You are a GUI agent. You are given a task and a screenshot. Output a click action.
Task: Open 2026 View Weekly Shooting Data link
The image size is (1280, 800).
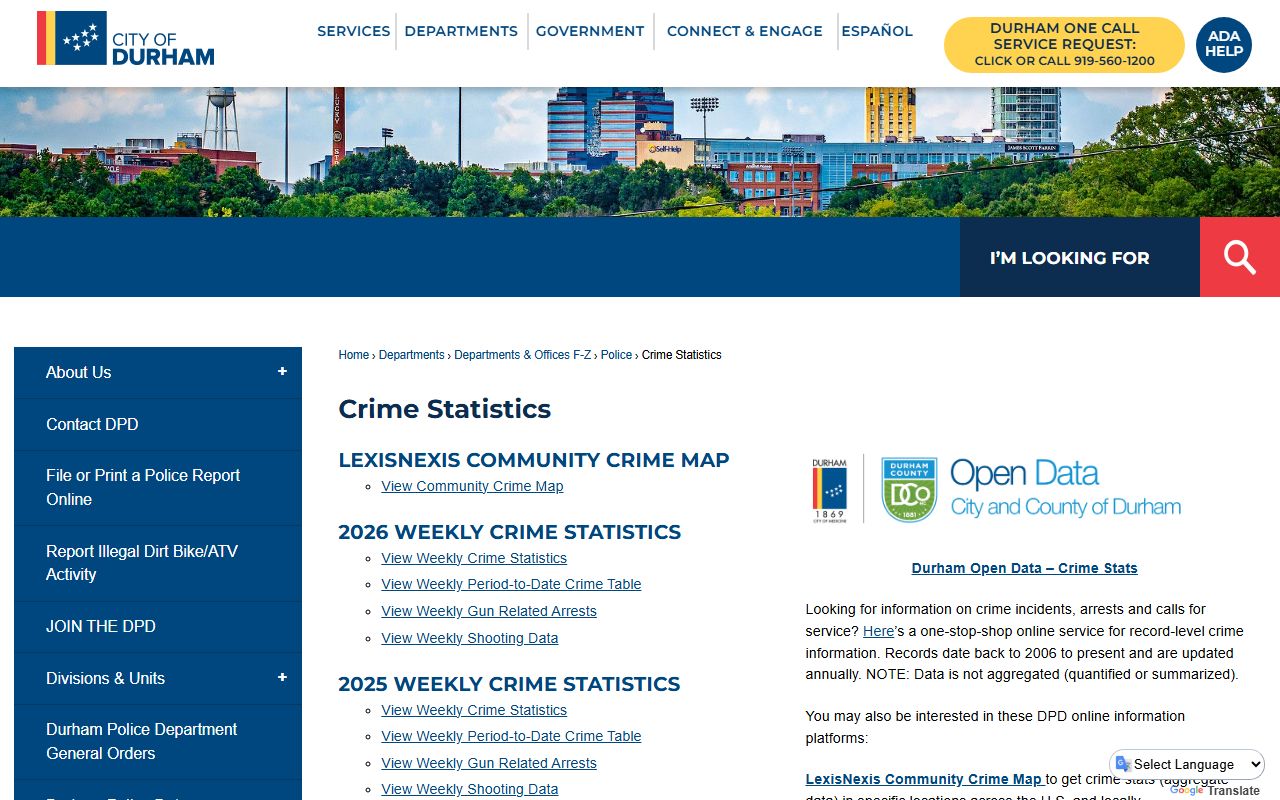470,638
